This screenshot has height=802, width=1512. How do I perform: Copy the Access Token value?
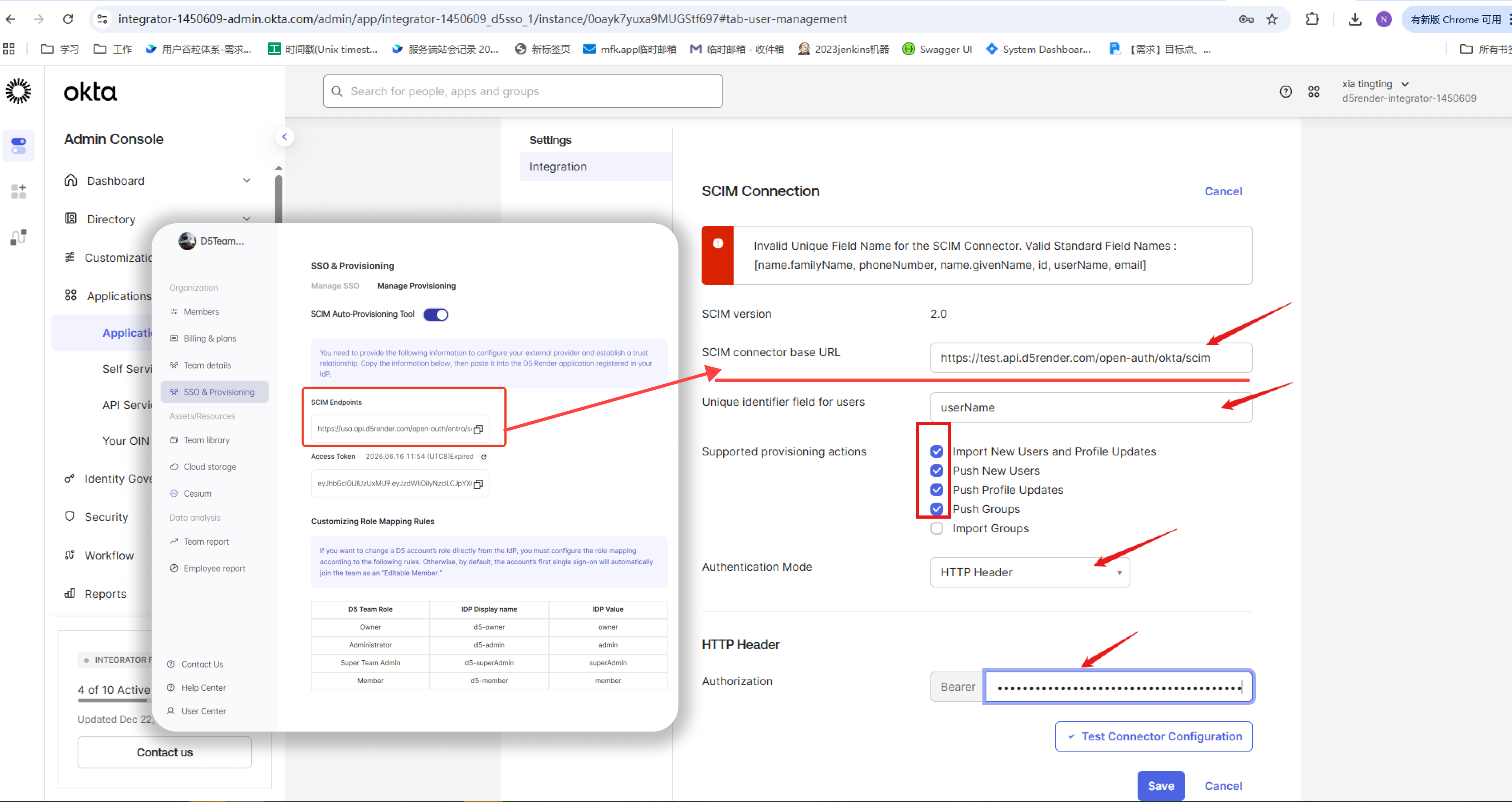pyautogui.click(x=478, y=484)
